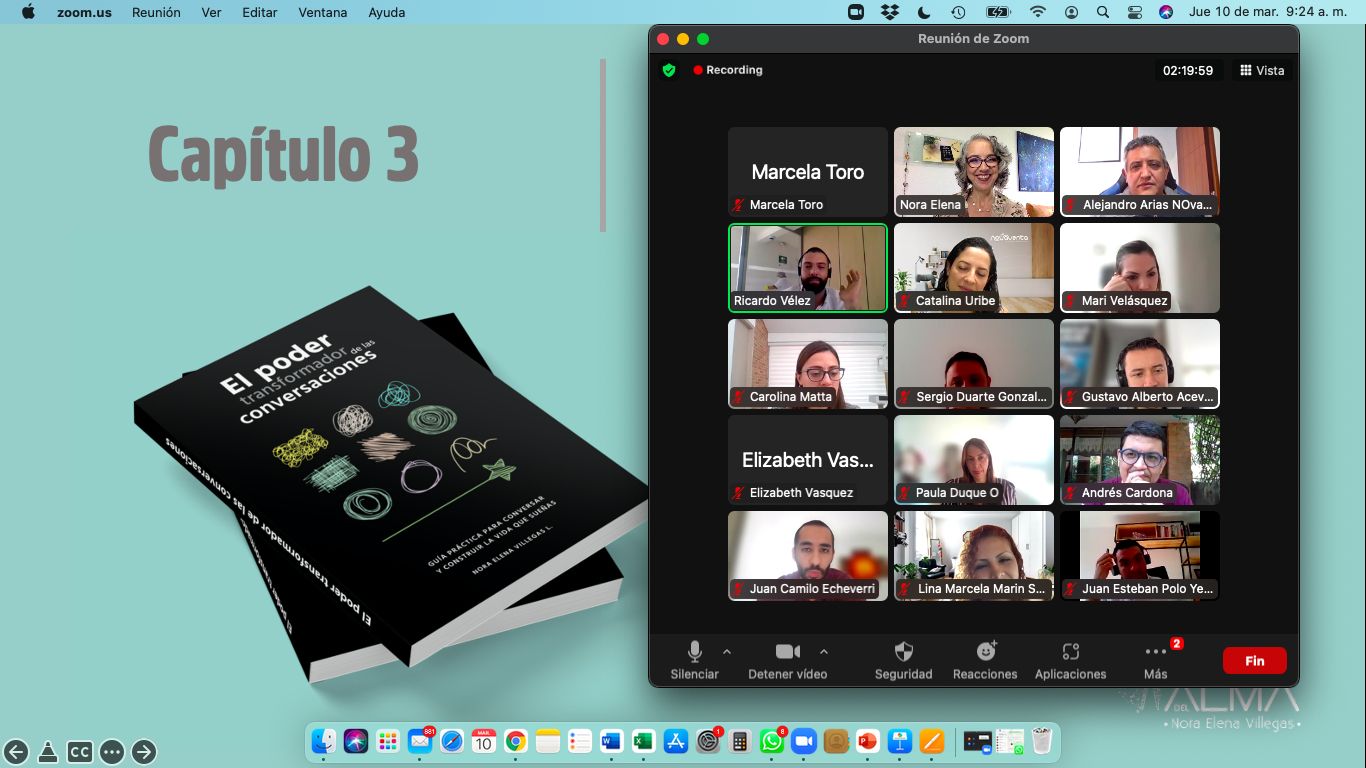This screenshot has height=768, width=1366.
Task: Open the Ventana menu
Action: pos(322,12)
